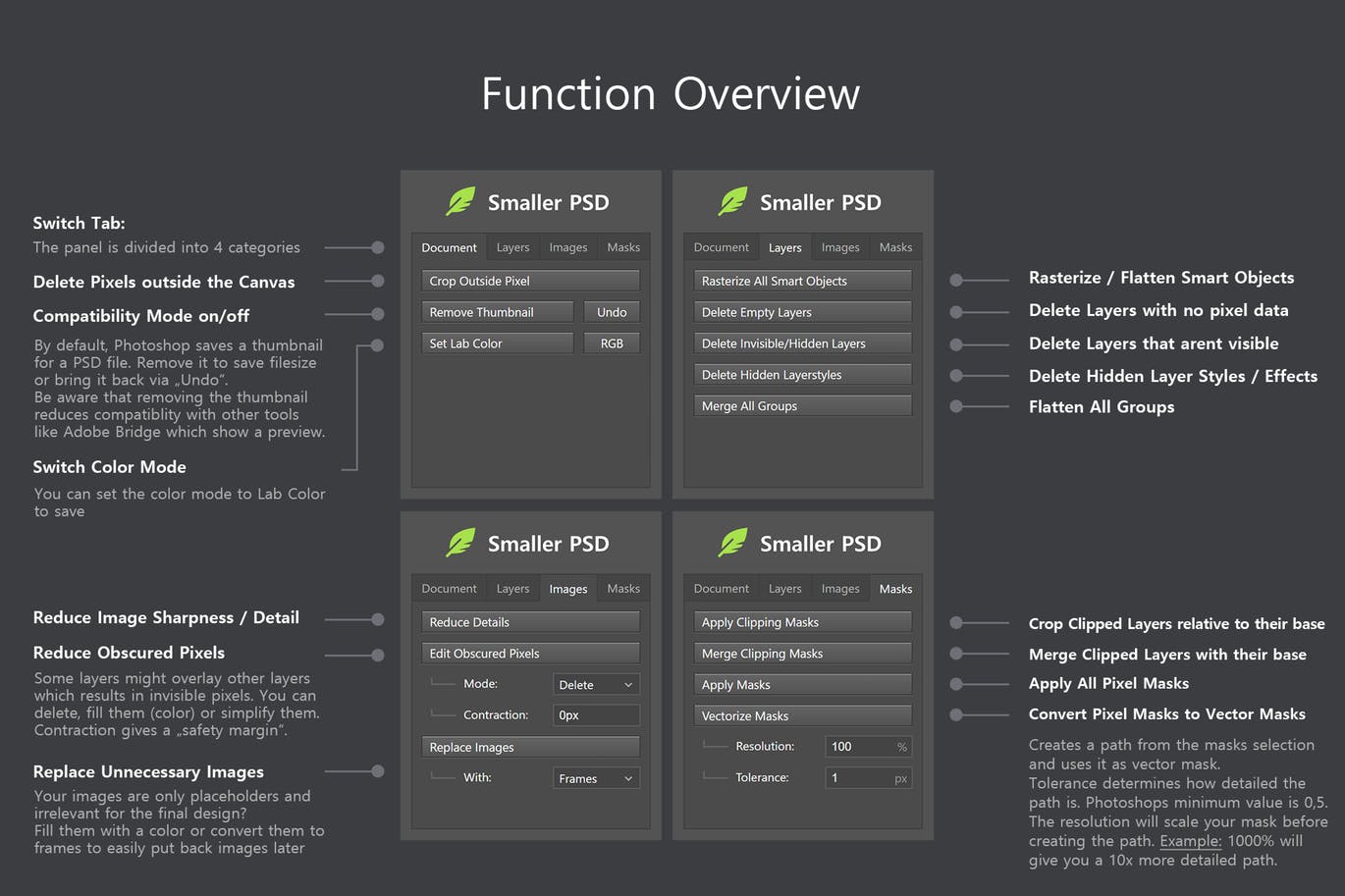
Task: Click Delete Empty Layers
Action: [x=802, y=311]
